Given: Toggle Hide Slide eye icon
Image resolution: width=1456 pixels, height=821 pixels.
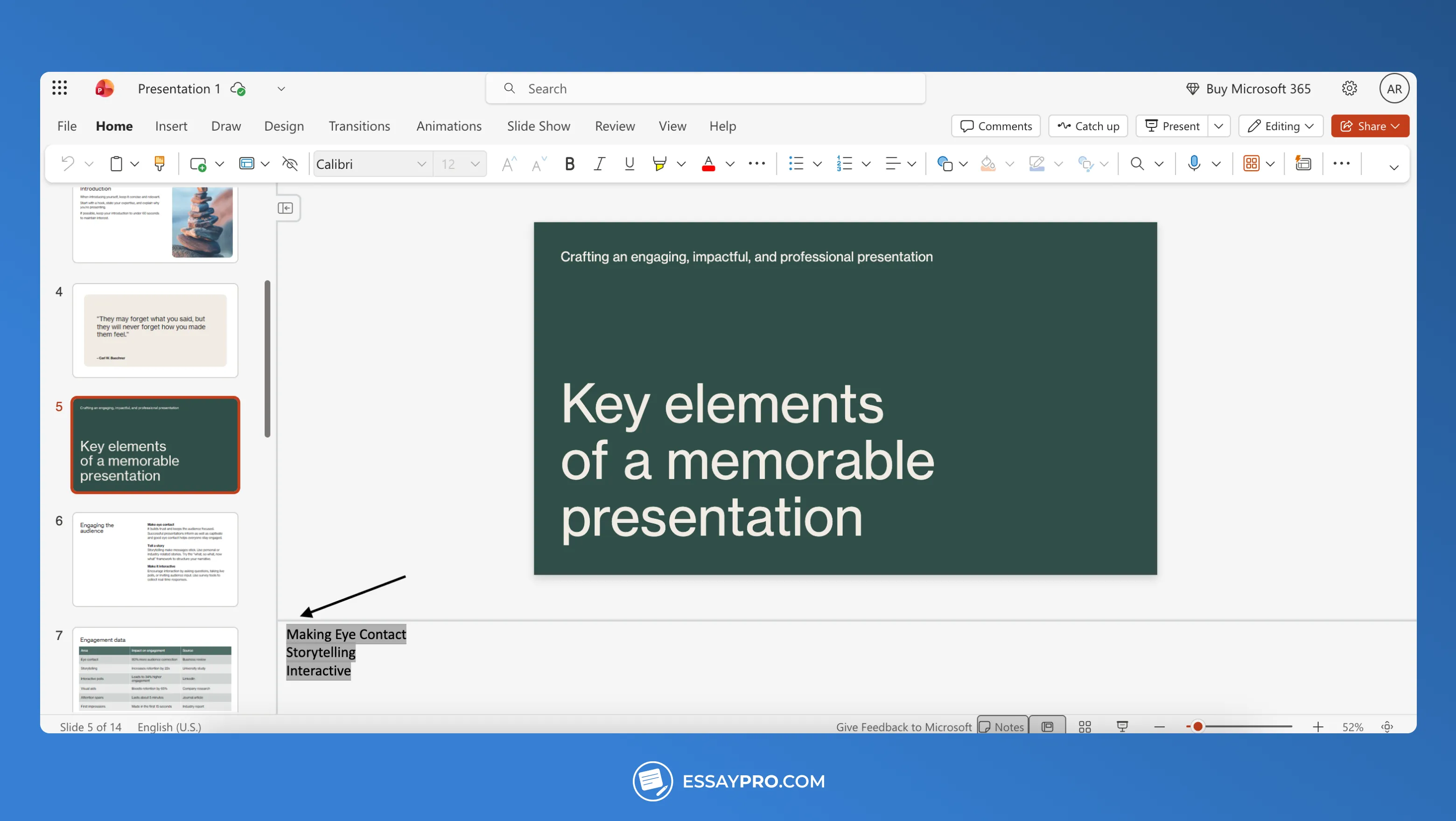Looking at the screenshot, I should tap(290, 164).
